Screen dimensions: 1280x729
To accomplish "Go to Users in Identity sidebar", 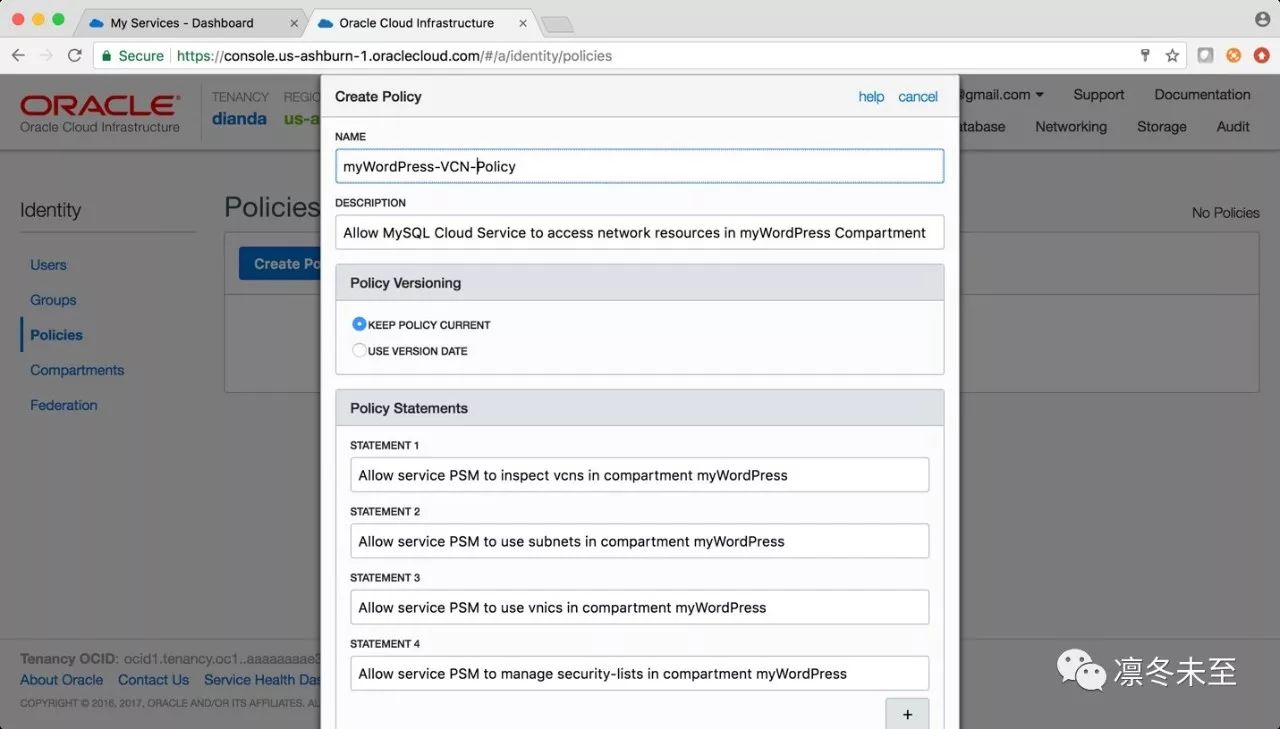I will [x=48, y=265].
